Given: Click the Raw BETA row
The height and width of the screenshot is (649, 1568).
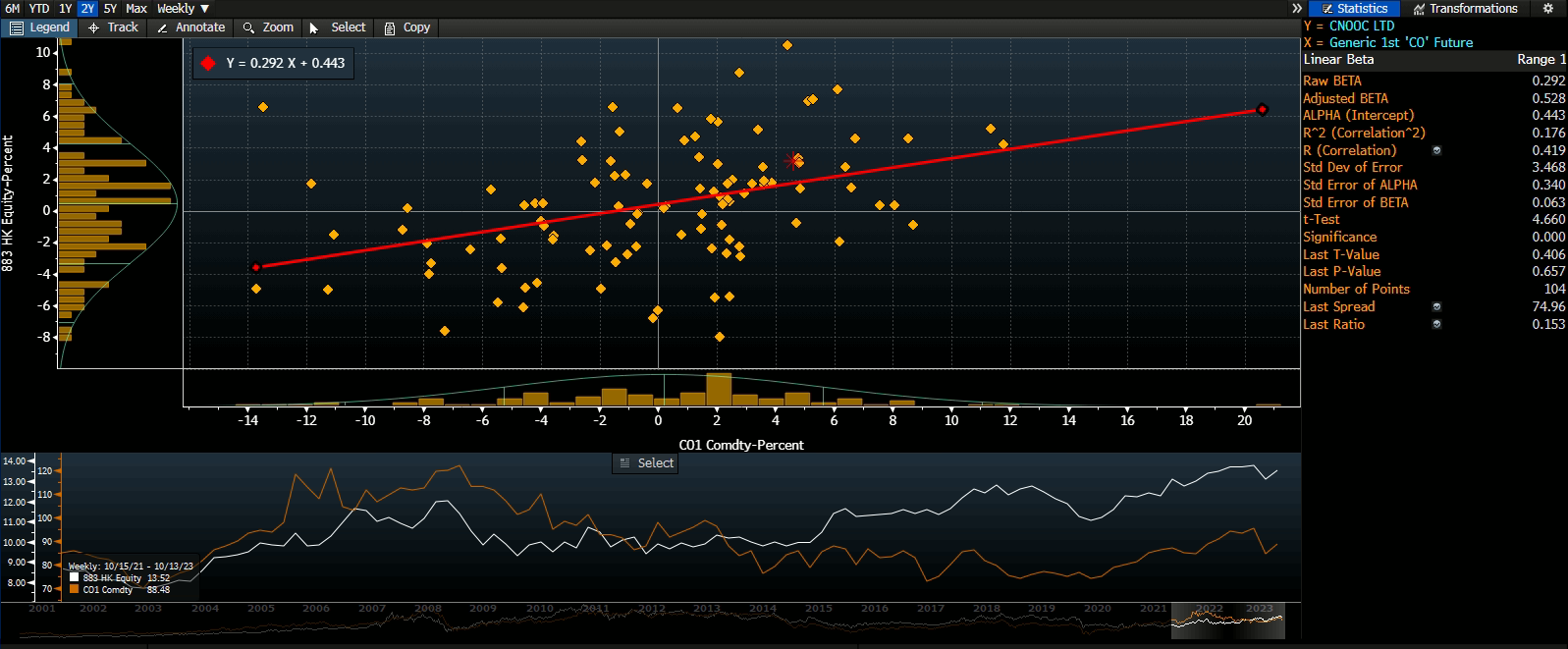Looking at the screenshot, I should pos(1433,81).
